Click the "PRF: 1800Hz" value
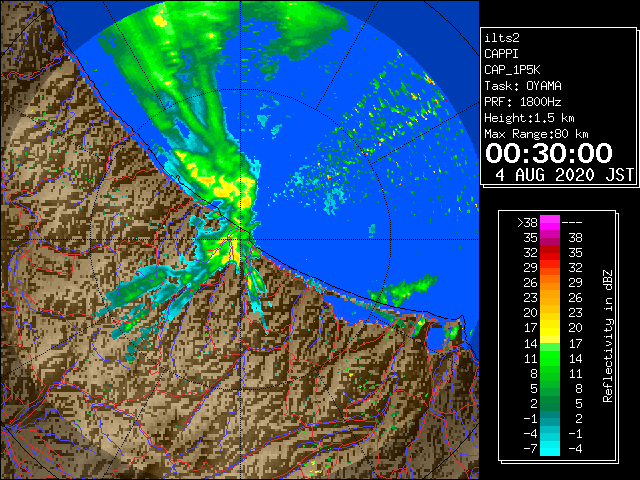 (x=523, y=102)
